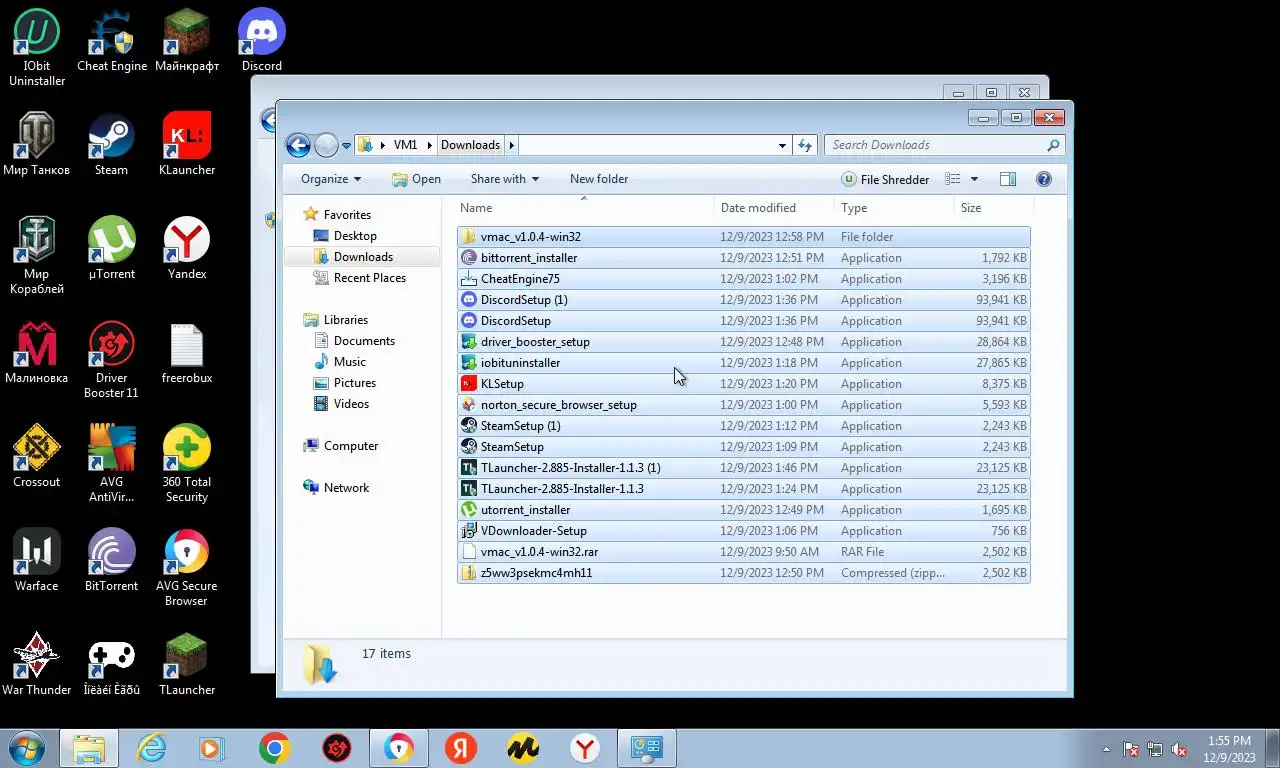Select the vmac_v1.0.4-win32 folder row
1280x768 pixels.
(743, 237)
